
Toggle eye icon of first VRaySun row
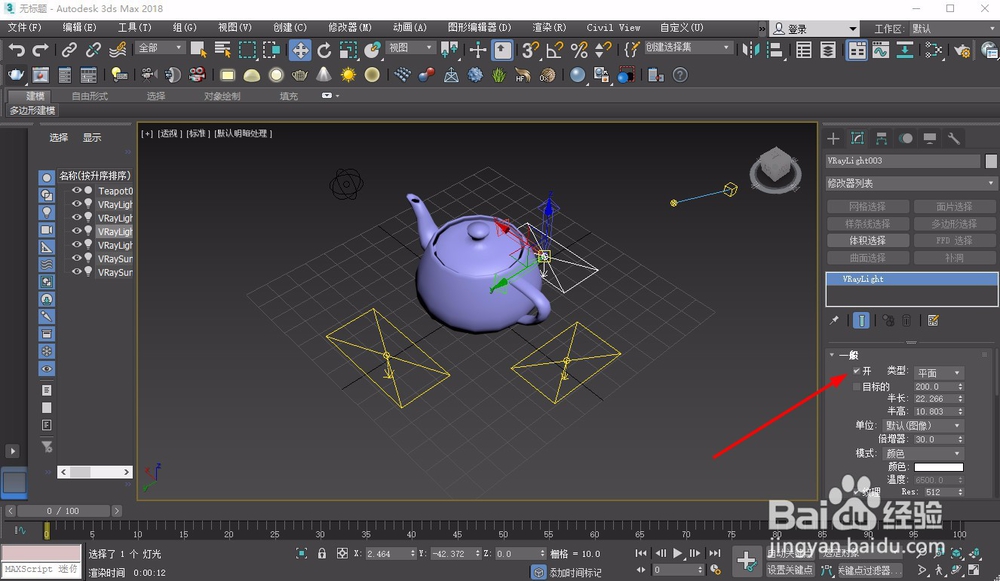click(77, 258)
